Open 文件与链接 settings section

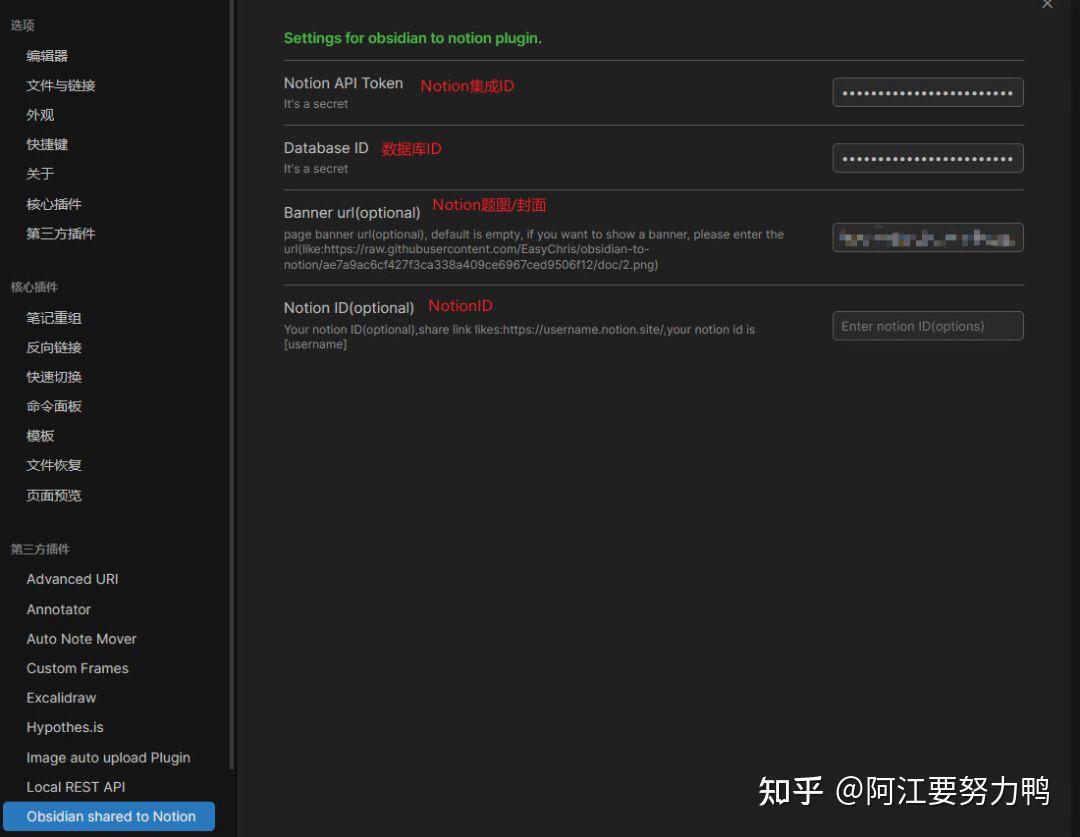[61, 85]
